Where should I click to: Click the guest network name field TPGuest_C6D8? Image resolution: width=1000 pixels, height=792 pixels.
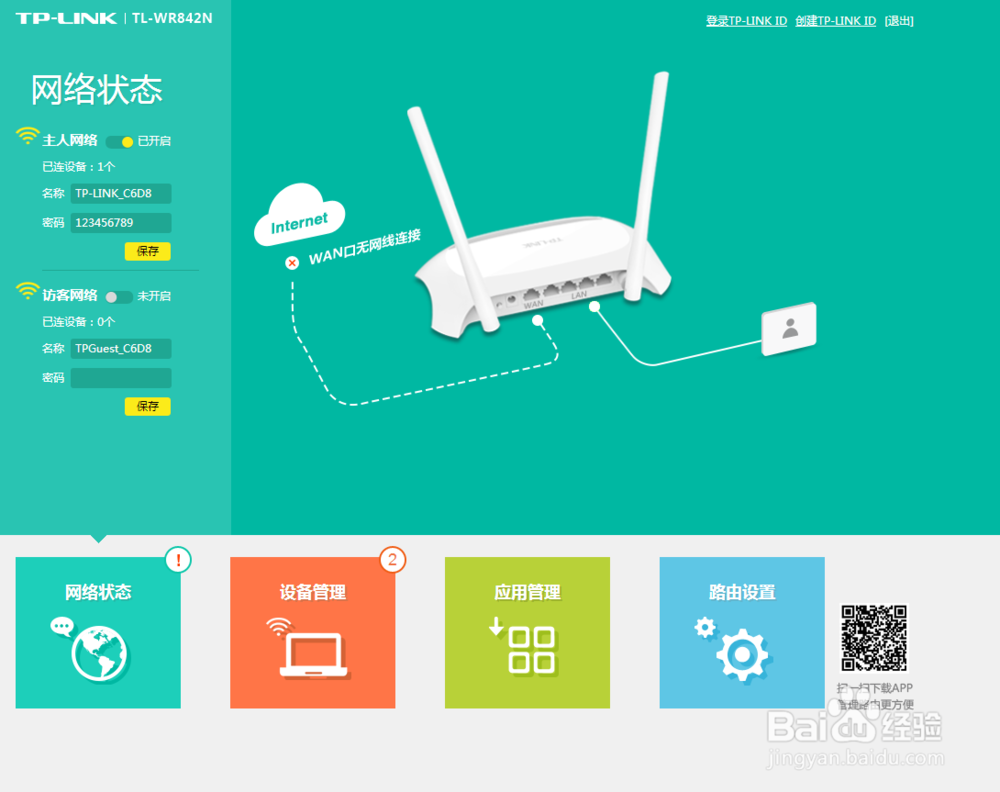(x=121, y=348)
